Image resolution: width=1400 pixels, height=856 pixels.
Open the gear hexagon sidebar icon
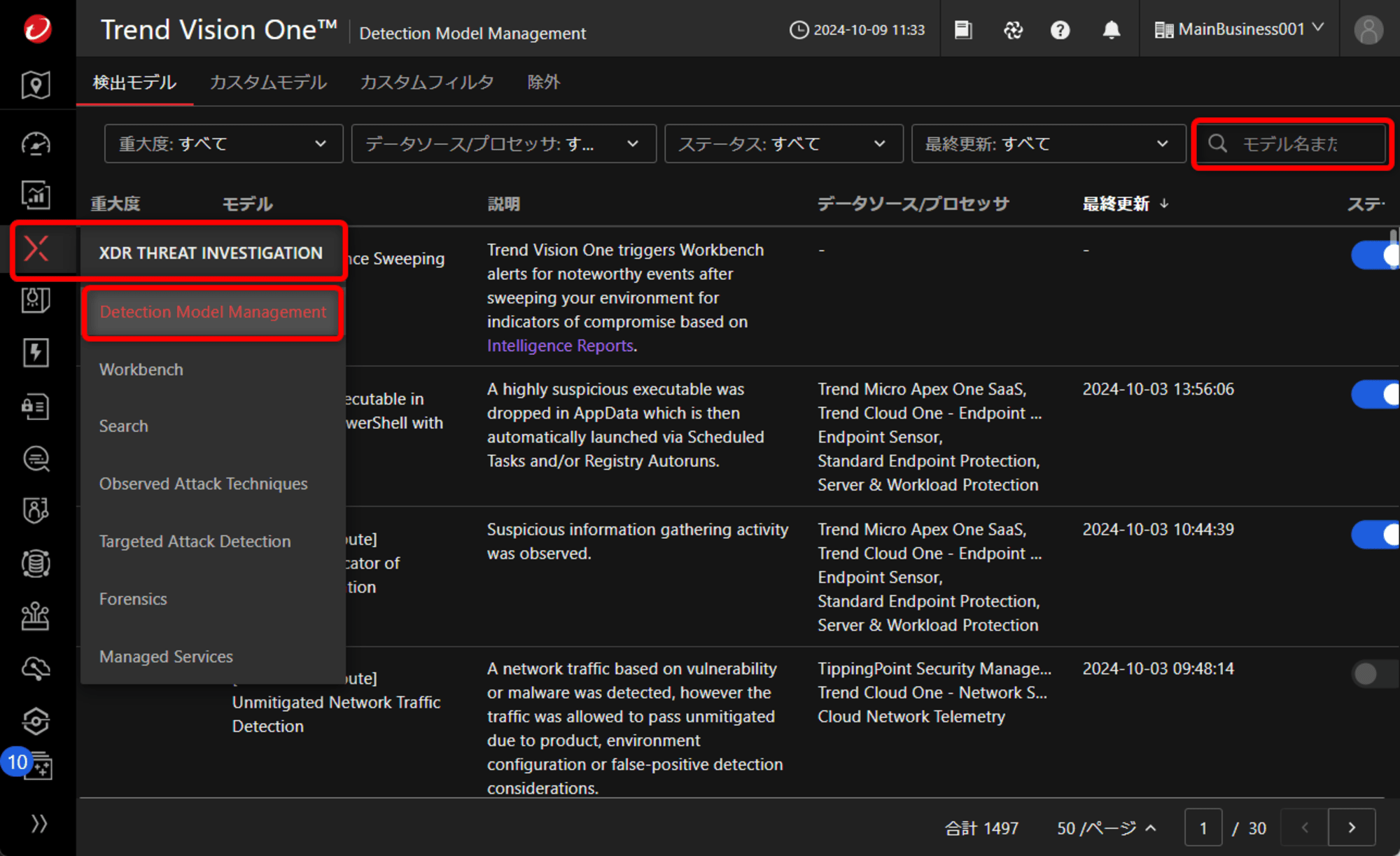point(36,721)
